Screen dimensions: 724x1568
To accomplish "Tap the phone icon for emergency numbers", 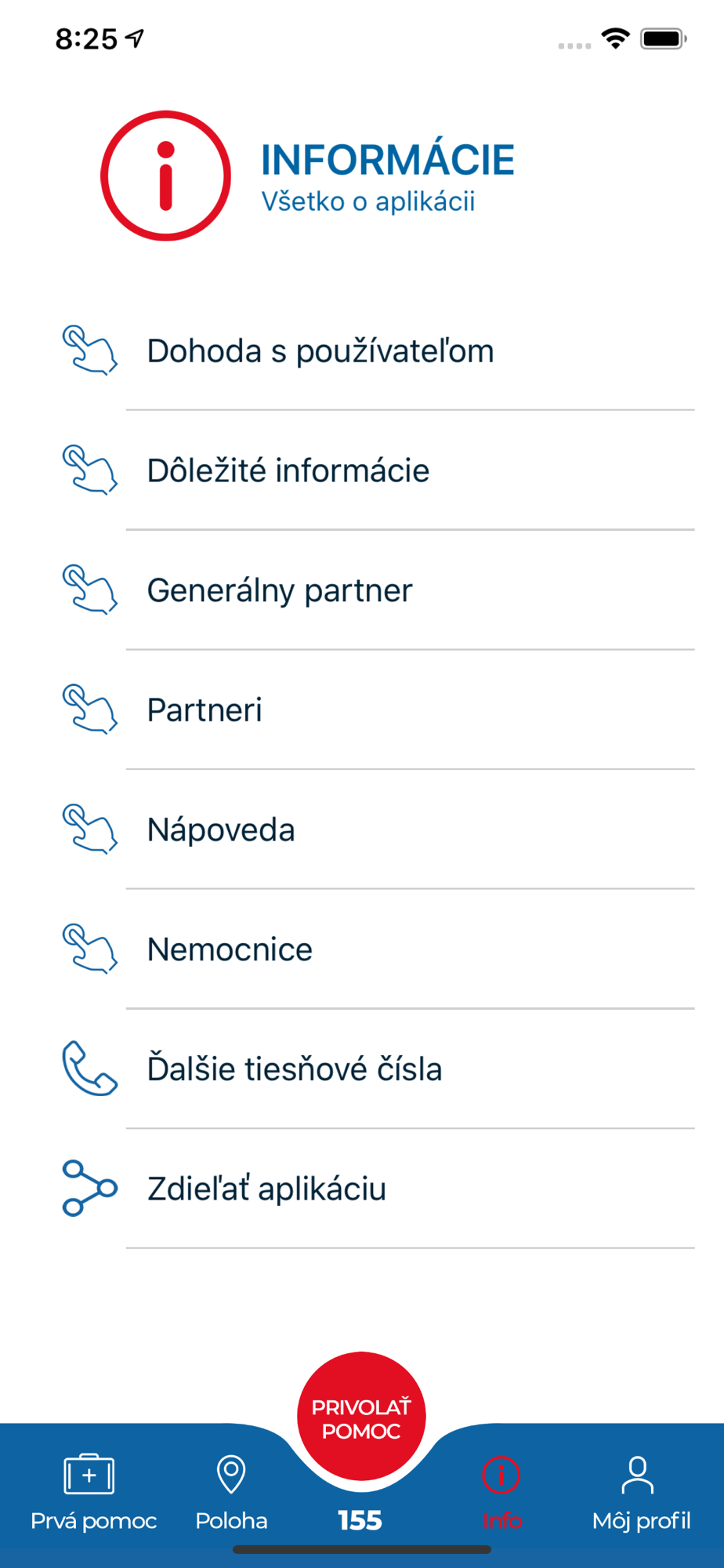I will pos(89,1068).
